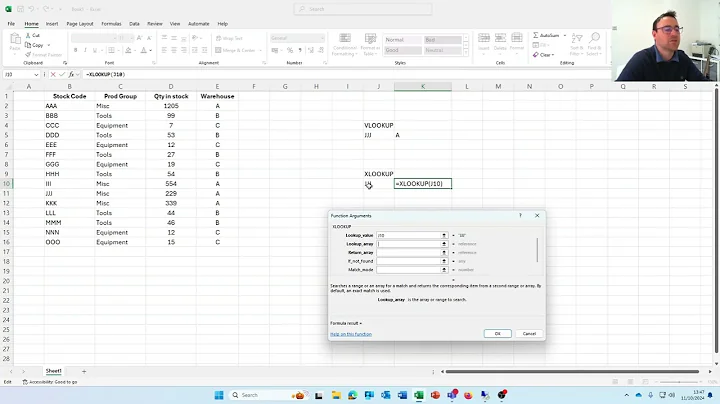Switch to the Insert ribbon tab

tap(52, 23)
